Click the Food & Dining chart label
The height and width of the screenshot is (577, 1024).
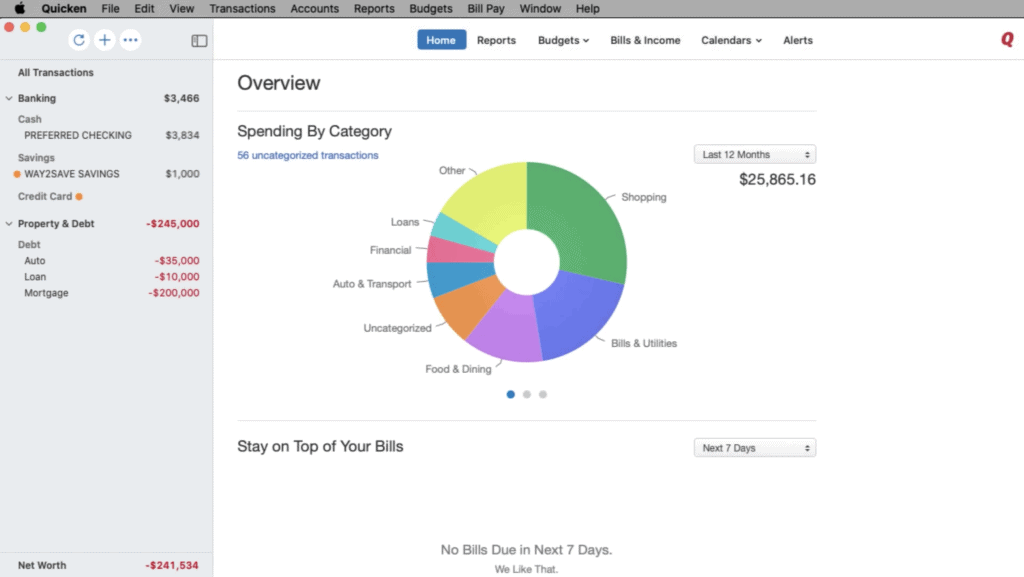(x=458, y=369)
